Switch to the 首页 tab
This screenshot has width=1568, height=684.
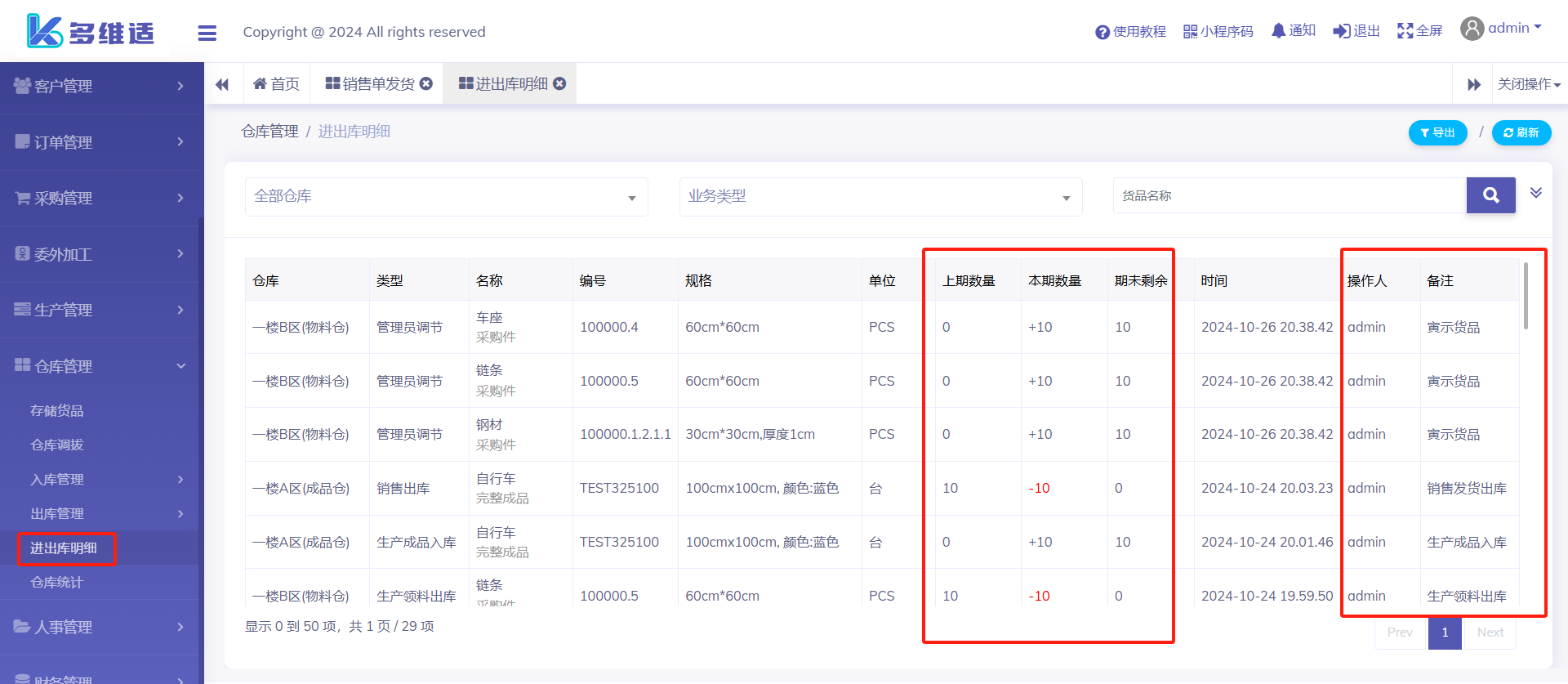point(277,84)
